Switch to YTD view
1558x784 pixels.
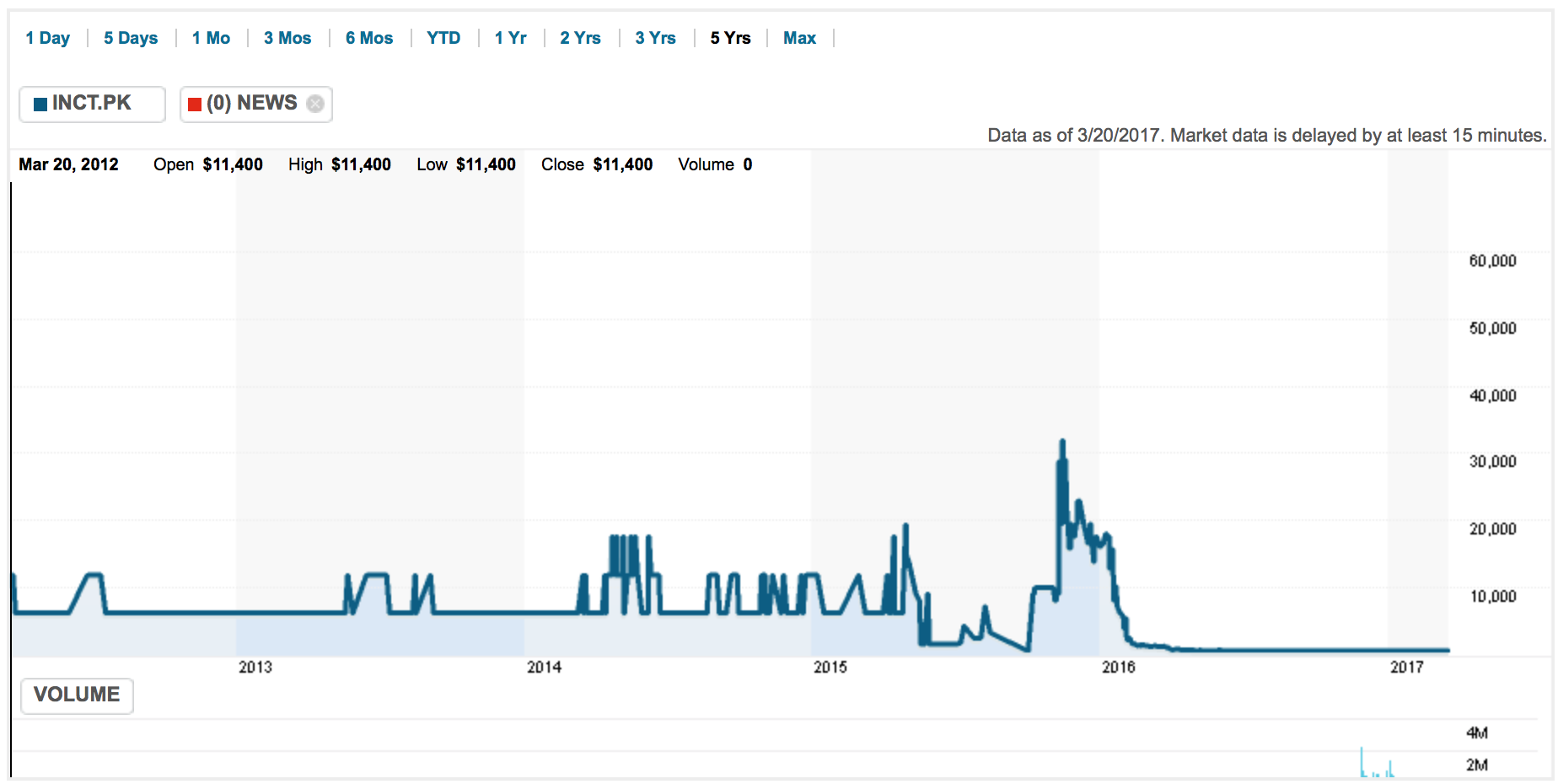443,38
